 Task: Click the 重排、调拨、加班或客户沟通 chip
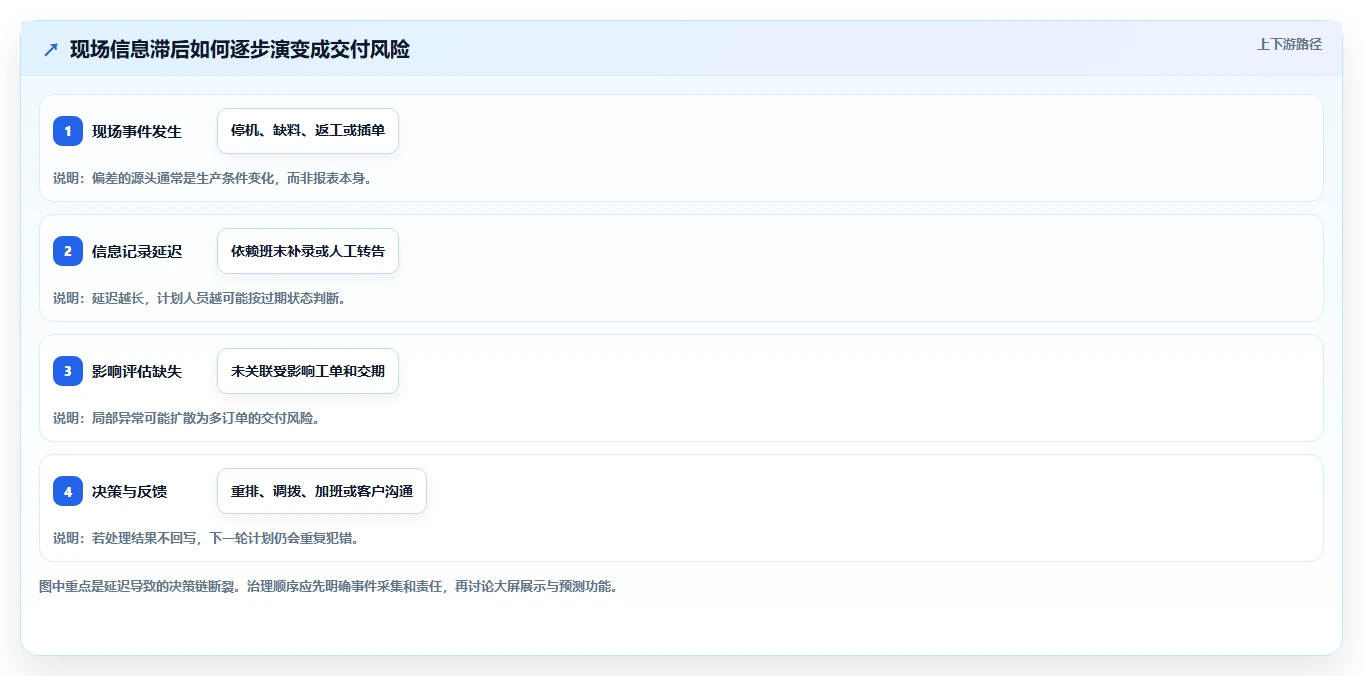[x=322, y=491]
